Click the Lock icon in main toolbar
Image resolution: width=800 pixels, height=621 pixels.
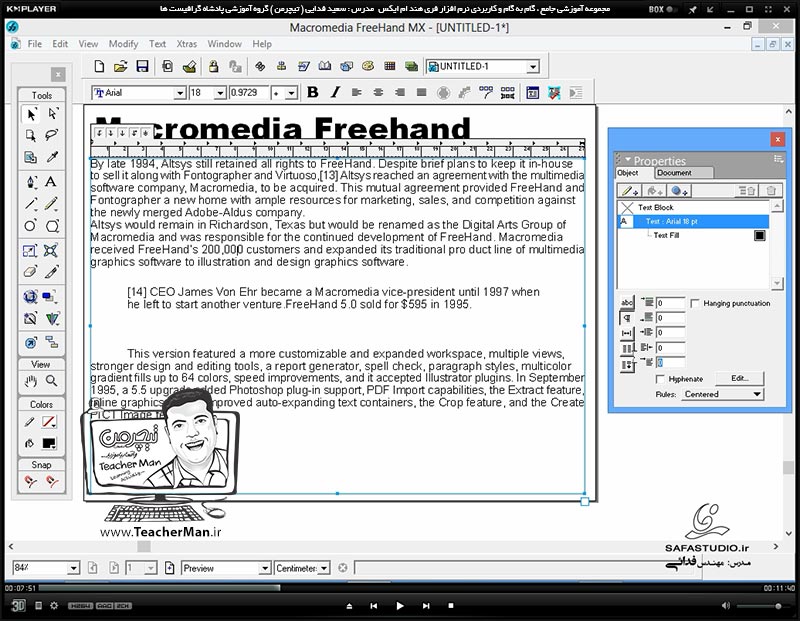click(x=213, y=66)
